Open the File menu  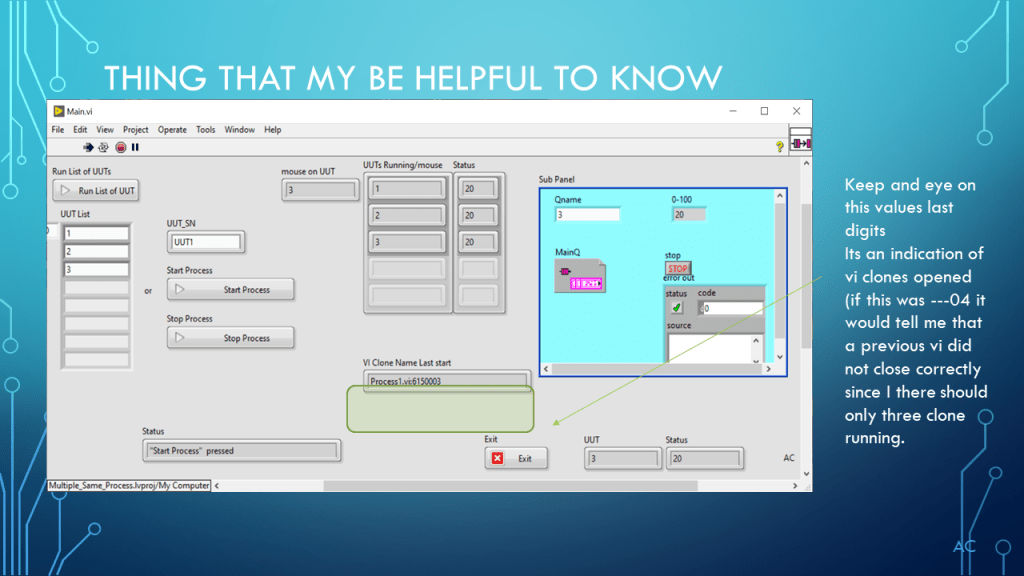58,130
